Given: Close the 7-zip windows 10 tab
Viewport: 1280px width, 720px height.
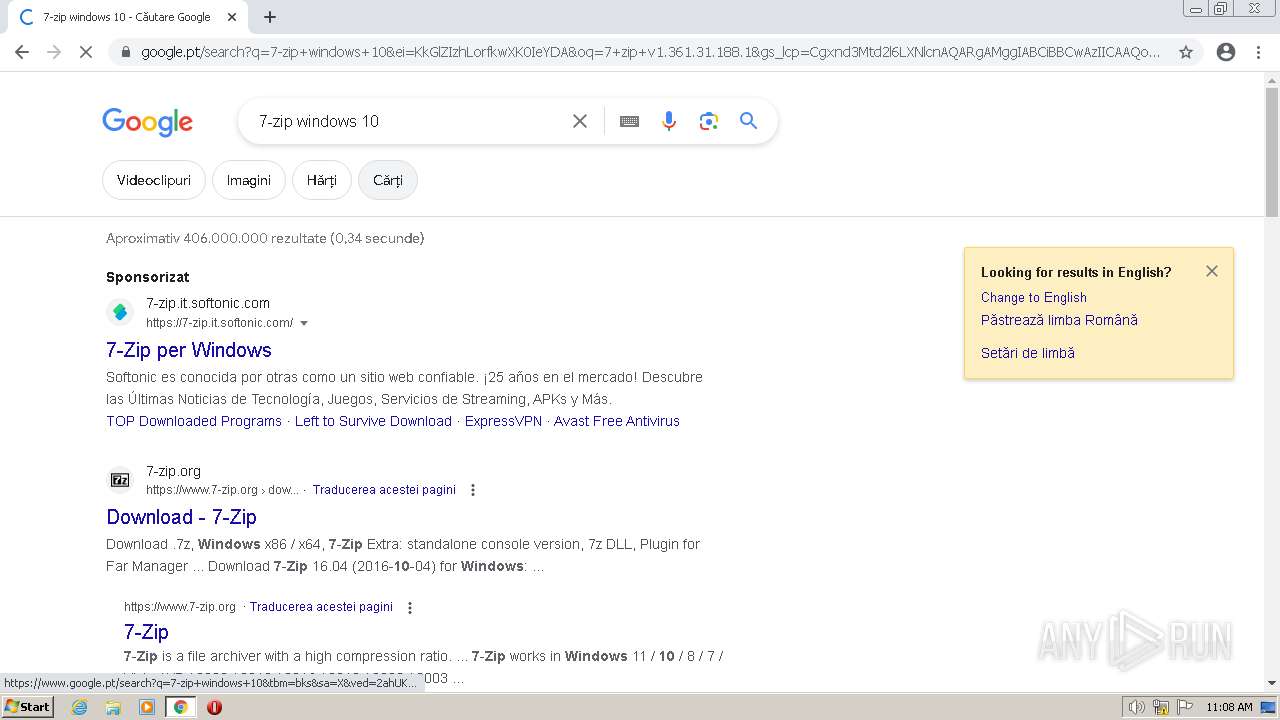Looking at the screenshot, I should [x=232, y=17].
